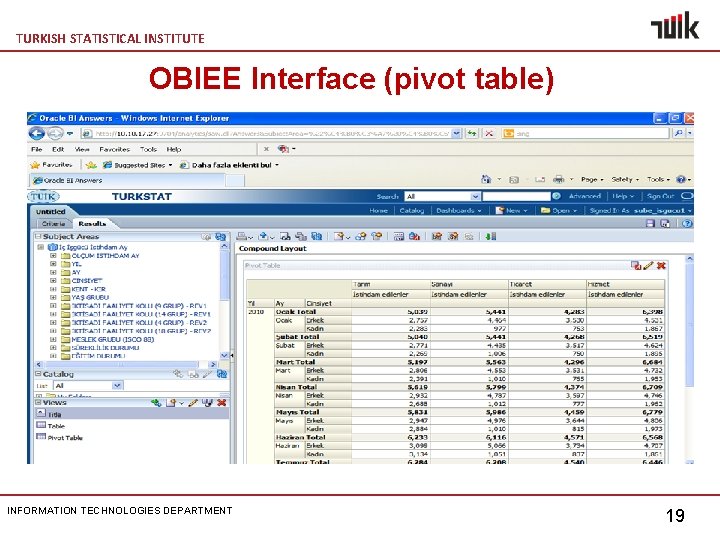This screenshot has height=540, width=720.
Task: Select the Results tab
Action: [92, 224]
